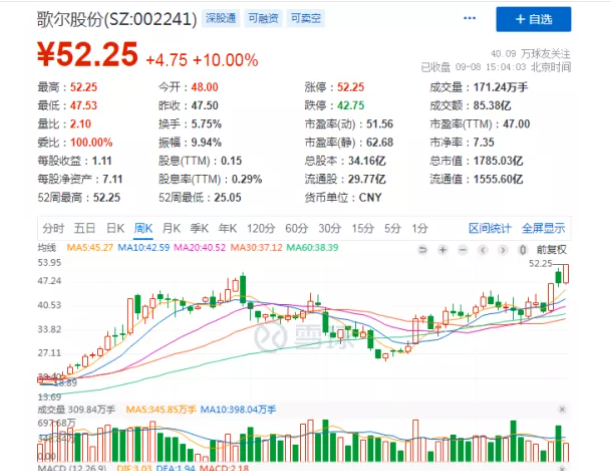Click the latest red weekly candlestick at 52.25
Screen dimensions: 611x471
pyautogui.click(x=565, y=274)
